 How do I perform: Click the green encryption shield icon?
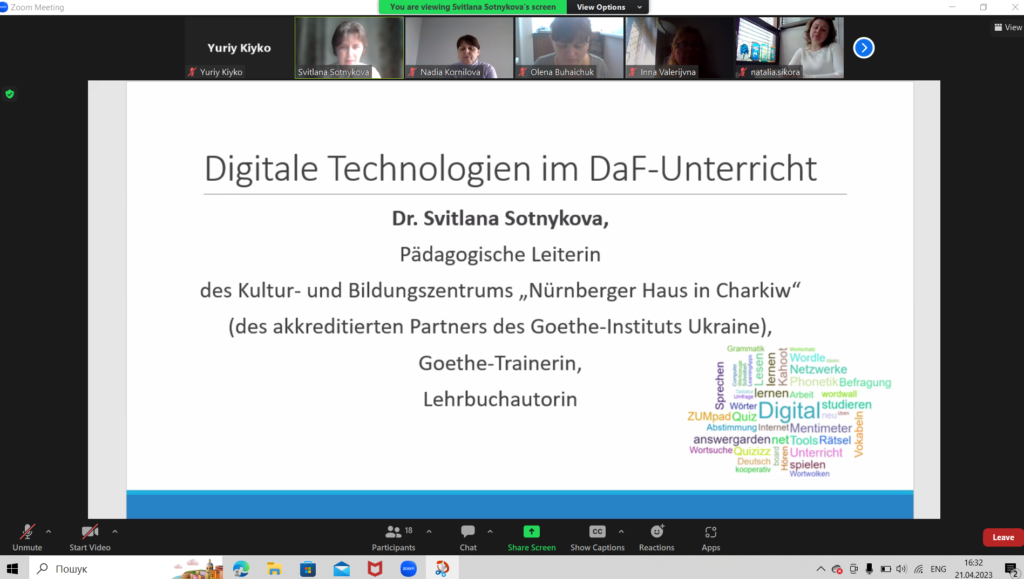tap(10, 94)
